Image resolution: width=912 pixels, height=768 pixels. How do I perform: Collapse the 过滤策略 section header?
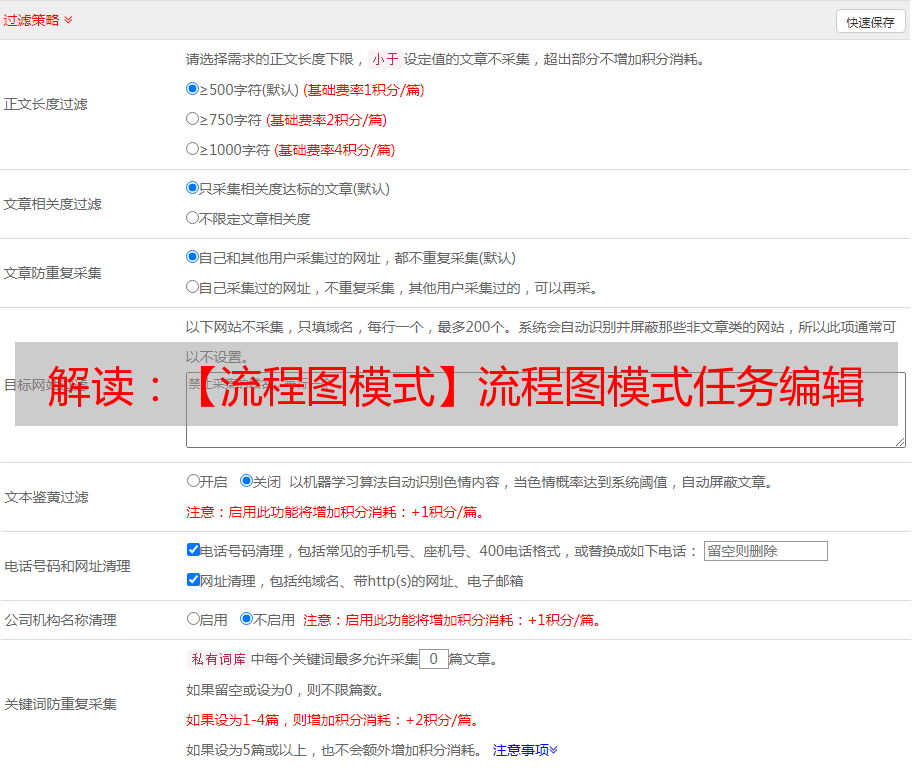coord(38,20)
